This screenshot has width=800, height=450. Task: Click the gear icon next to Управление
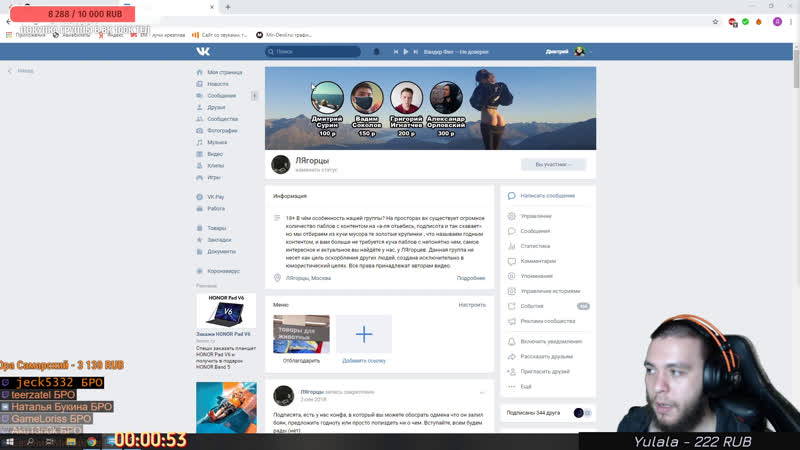pyautogui.click(x=512, y=216)
